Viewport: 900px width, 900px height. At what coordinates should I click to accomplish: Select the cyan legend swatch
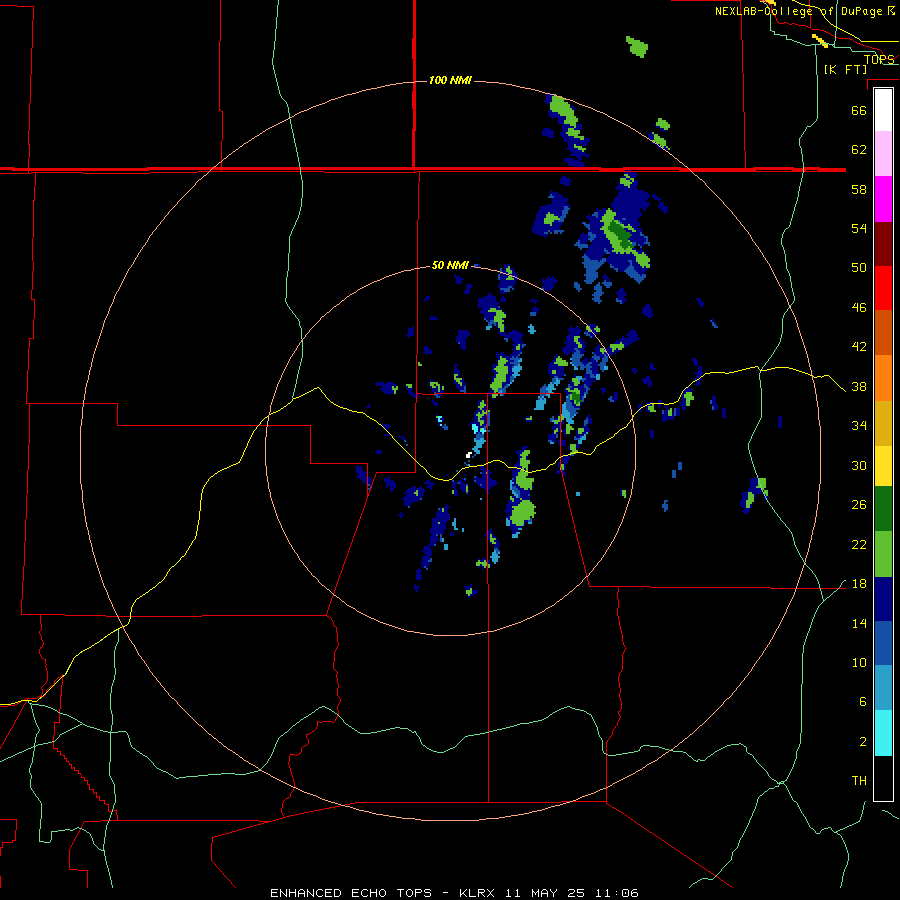[883, 733]
